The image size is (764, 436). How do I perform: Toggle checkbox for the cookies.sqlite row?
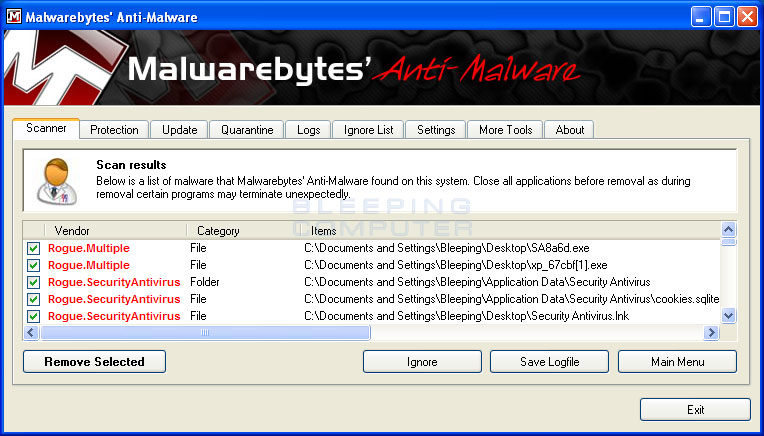pos(33,300)
